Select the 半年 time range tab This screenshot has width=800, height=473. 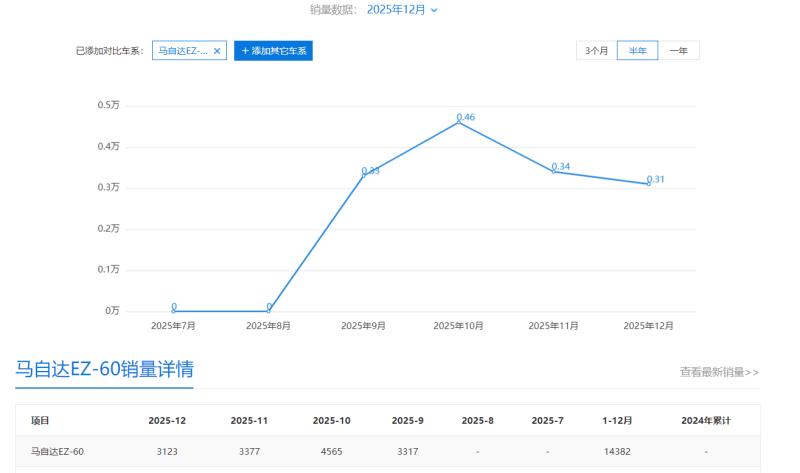pos(637,51)
